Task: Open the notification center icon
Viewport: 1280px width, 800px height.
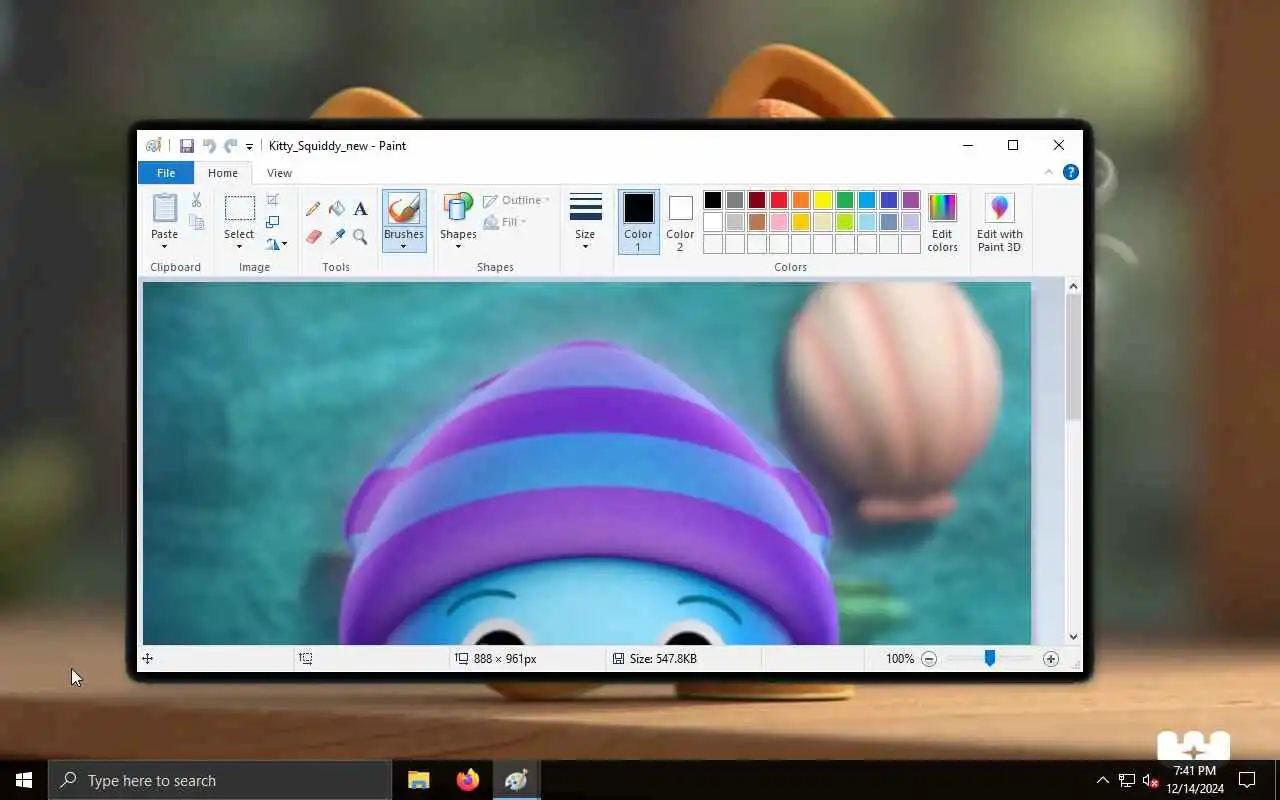Action: click(x=1247, y=780)
